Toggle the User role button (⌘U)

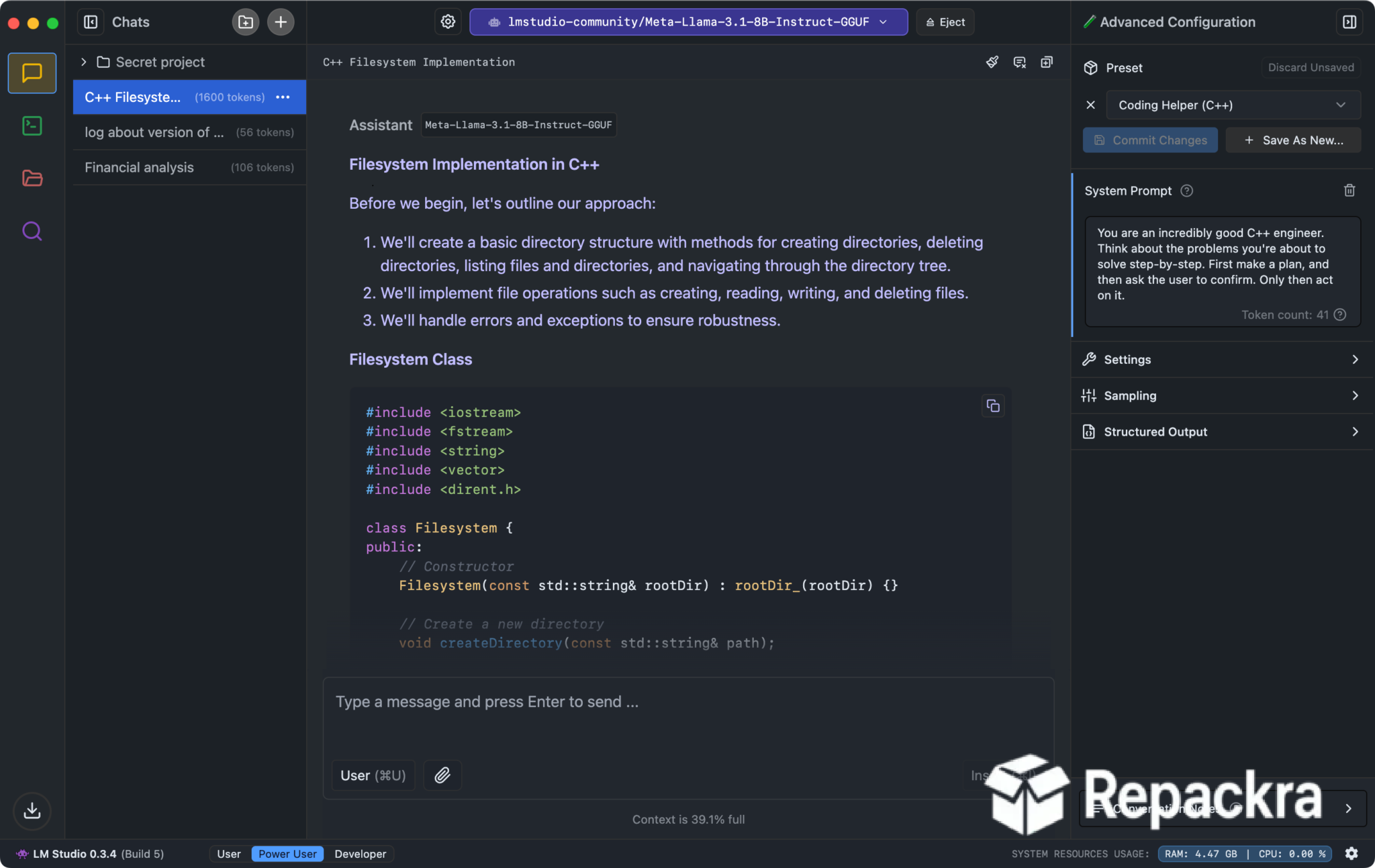pos(373,775)
